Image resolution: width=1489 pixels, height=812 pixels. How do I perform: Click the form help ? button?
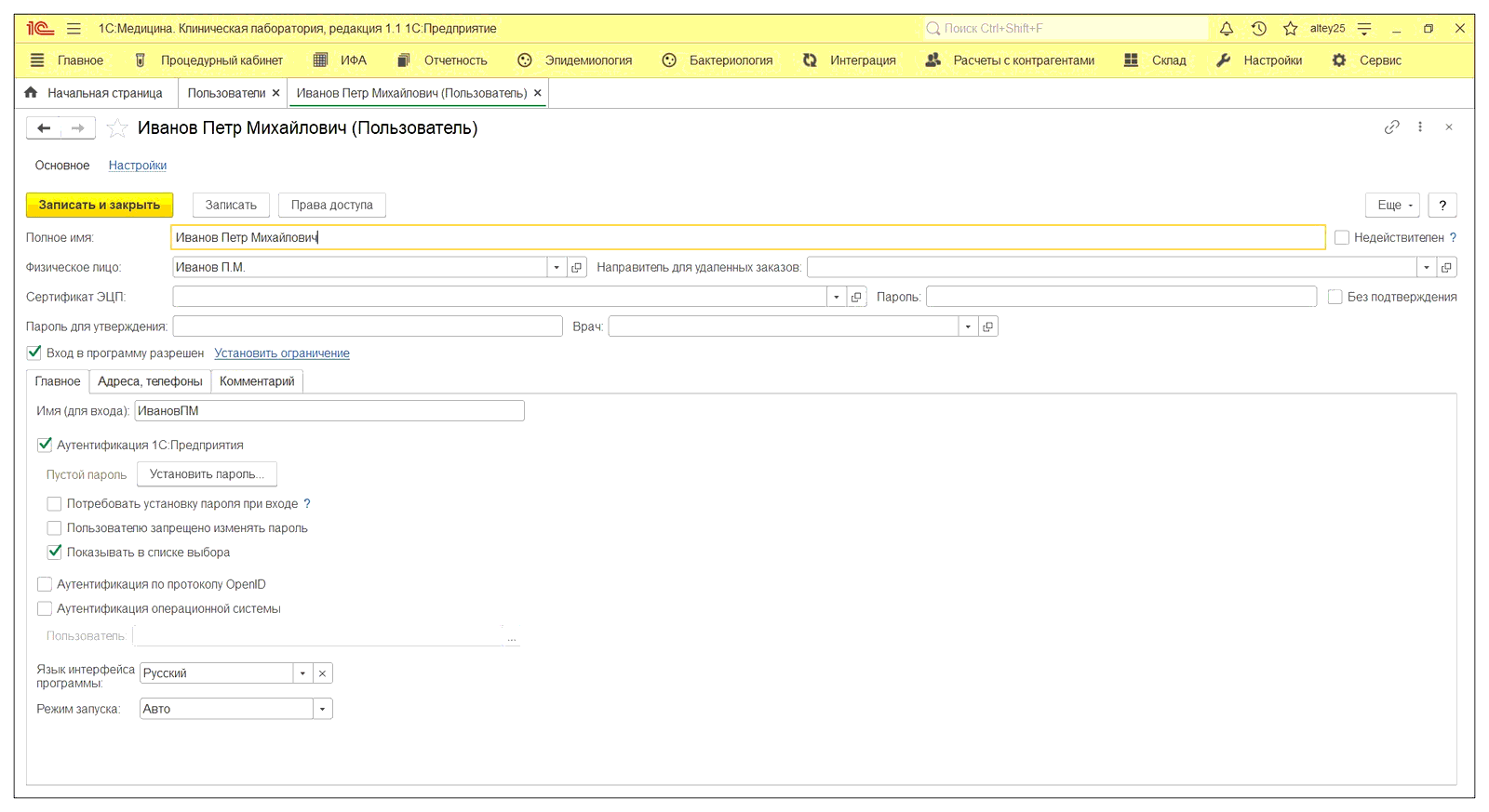tap(1442, 205)
